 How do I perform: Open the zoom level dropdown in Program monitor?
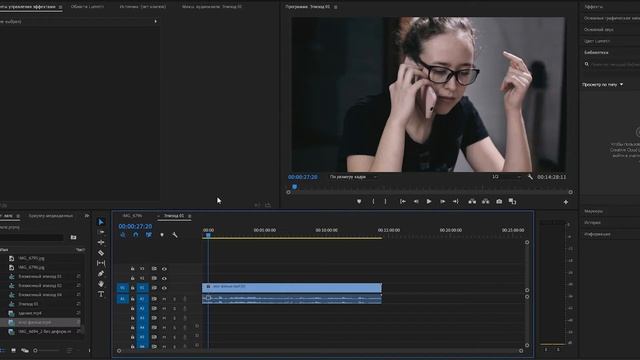click(353, 177)
